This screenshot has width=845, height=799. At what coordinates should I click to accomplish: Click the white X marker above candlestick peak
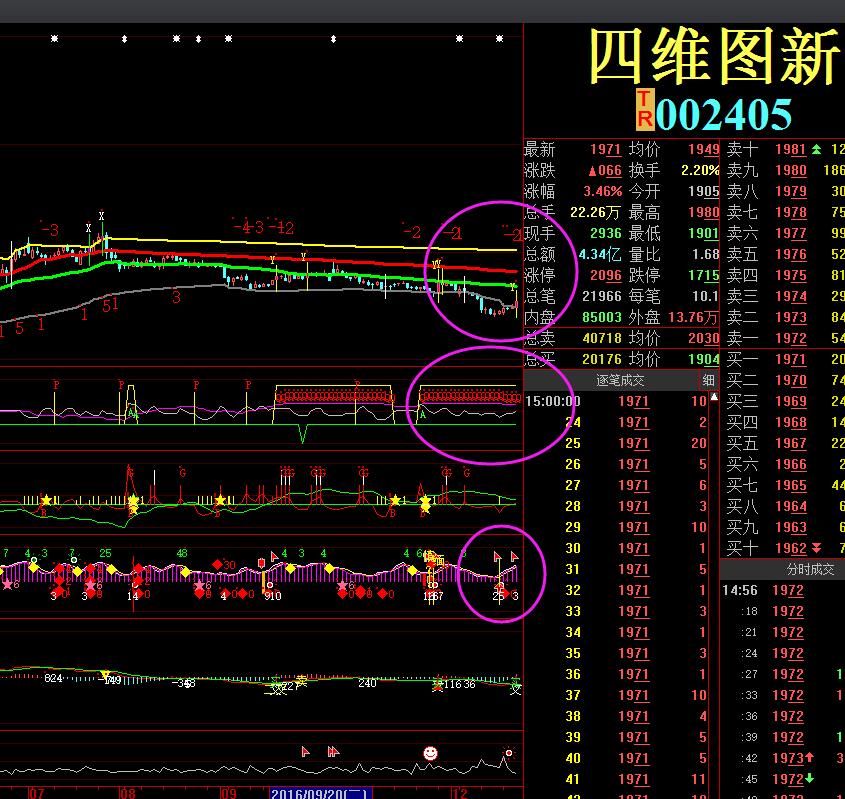click(x=101, y=216)
